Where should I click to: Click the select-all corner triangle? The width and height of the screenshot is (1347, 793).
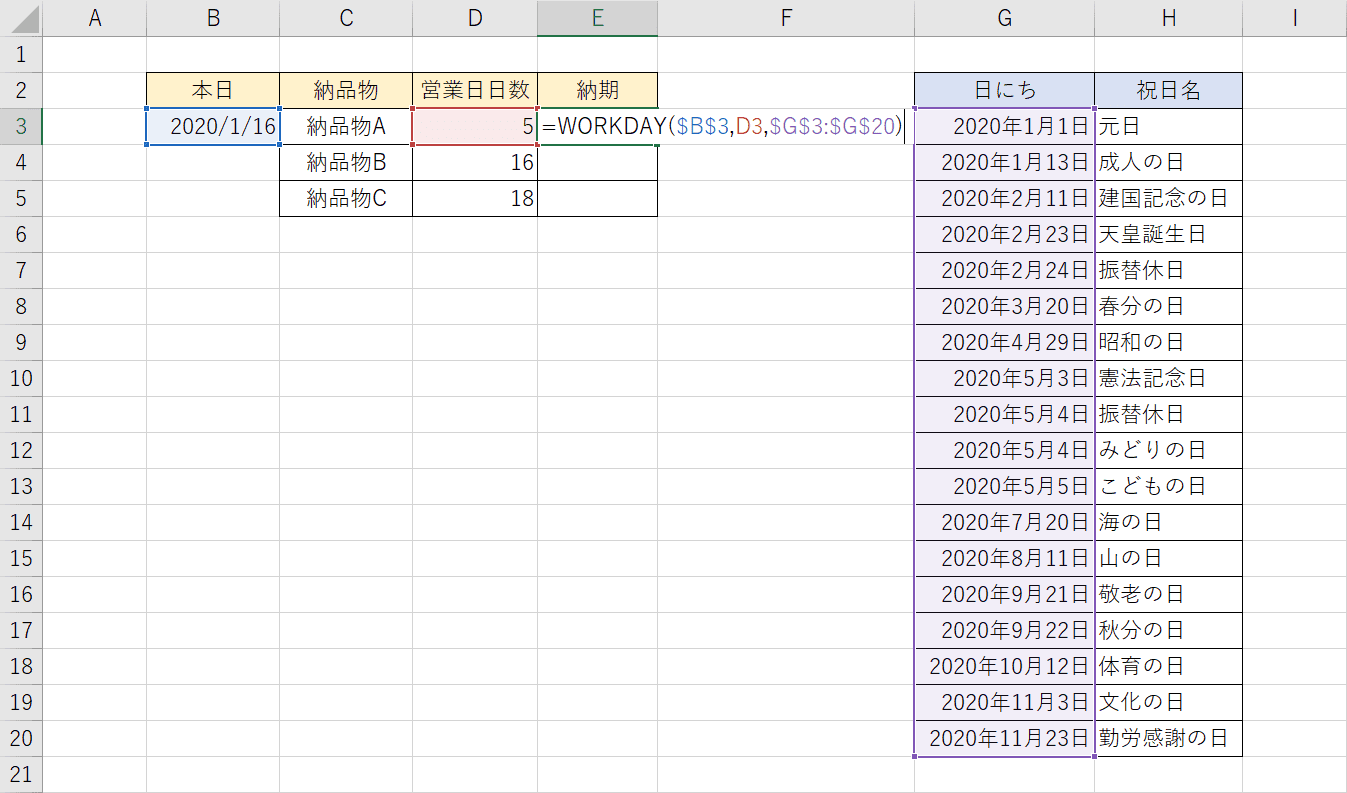coord(21,17)
